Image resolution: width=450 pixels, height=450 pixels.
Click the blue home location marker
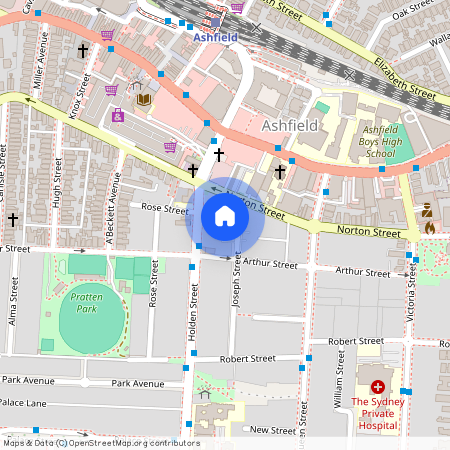pyautogui.click(x=225, y=217)
